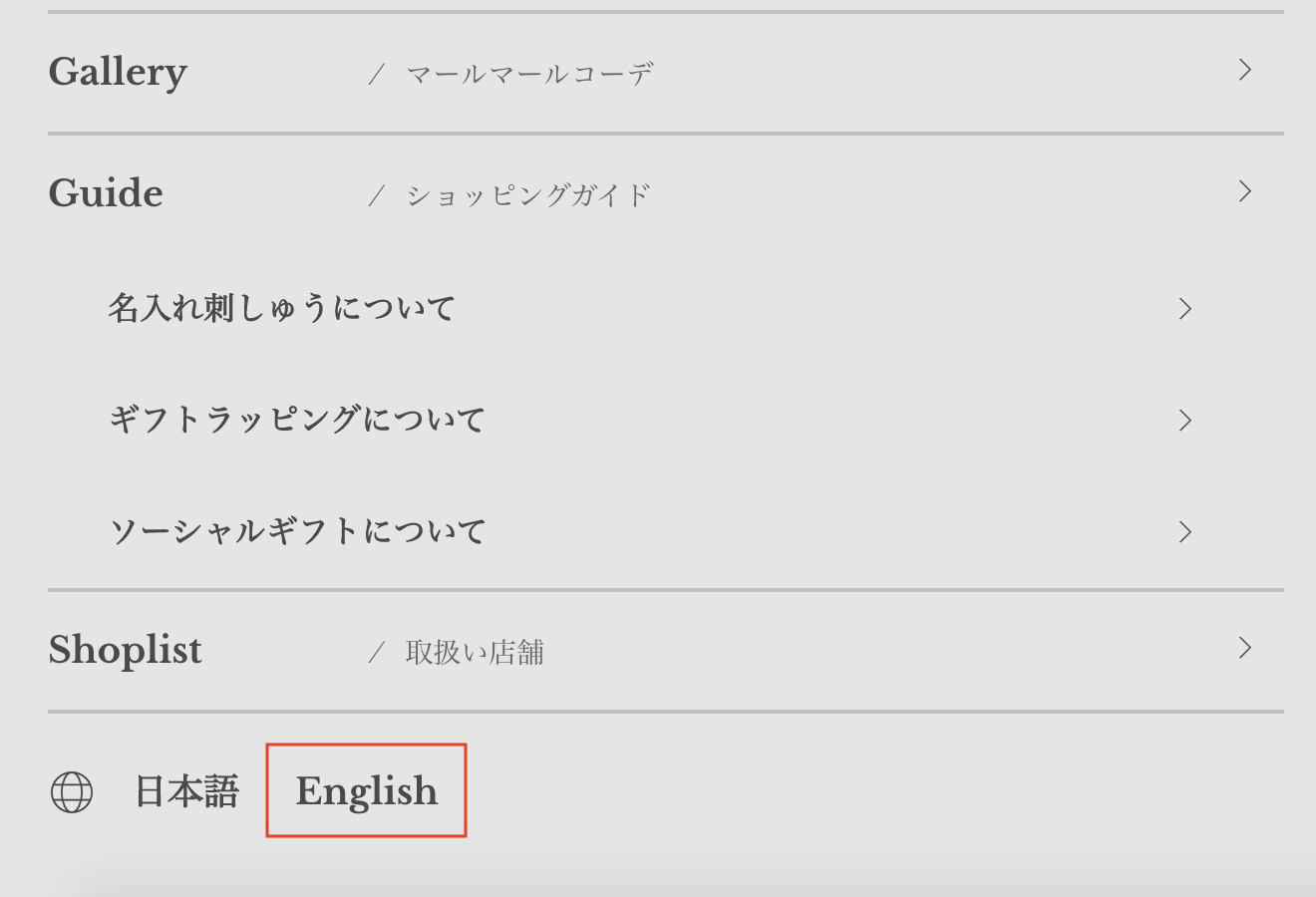Click the globe language icon
Screen dimensions: 1316x897
tap(70, 792)
